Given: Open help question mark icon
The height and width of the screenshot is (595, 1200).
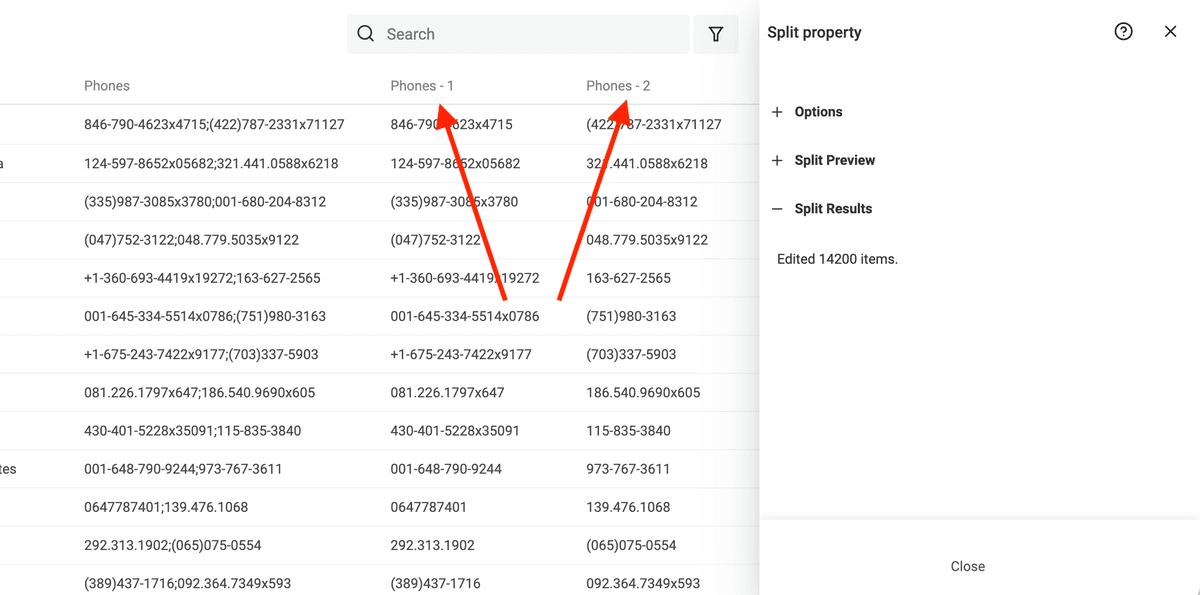Looking at the screenshot, I should pyautogui.click(x=1123, y=32).
